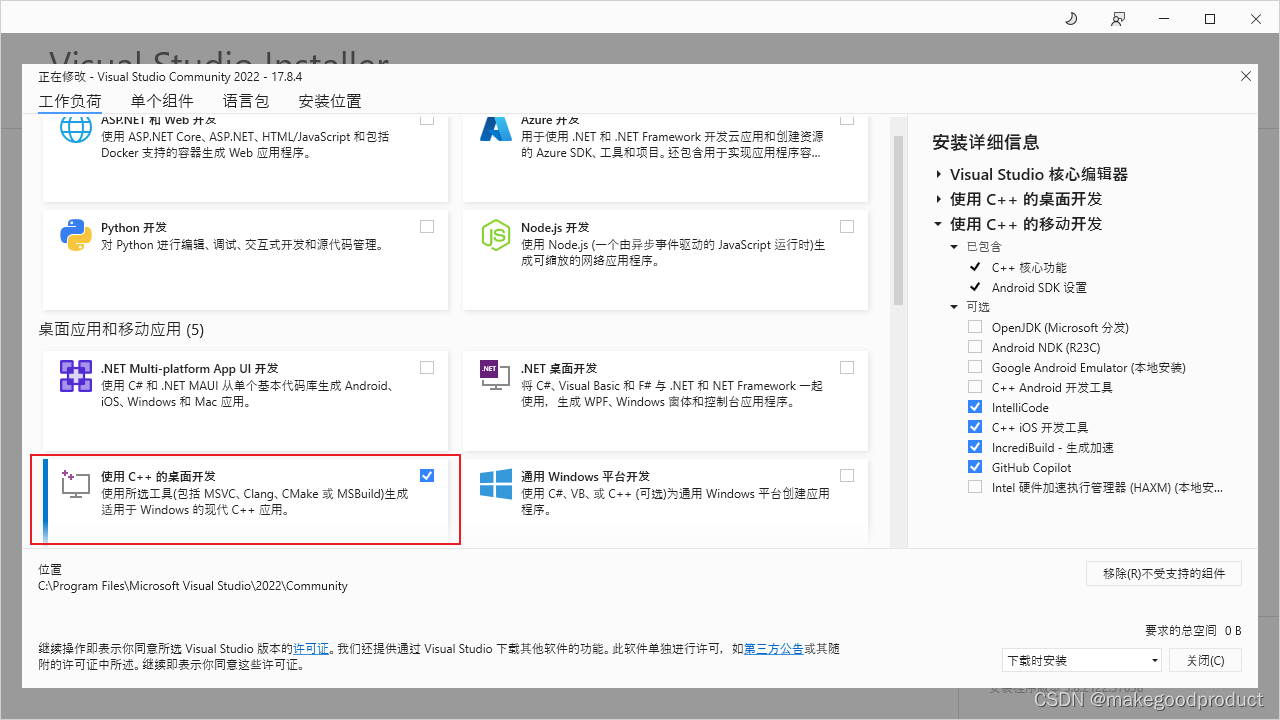Switch to the 安装位置 installation locations tab

330,101
